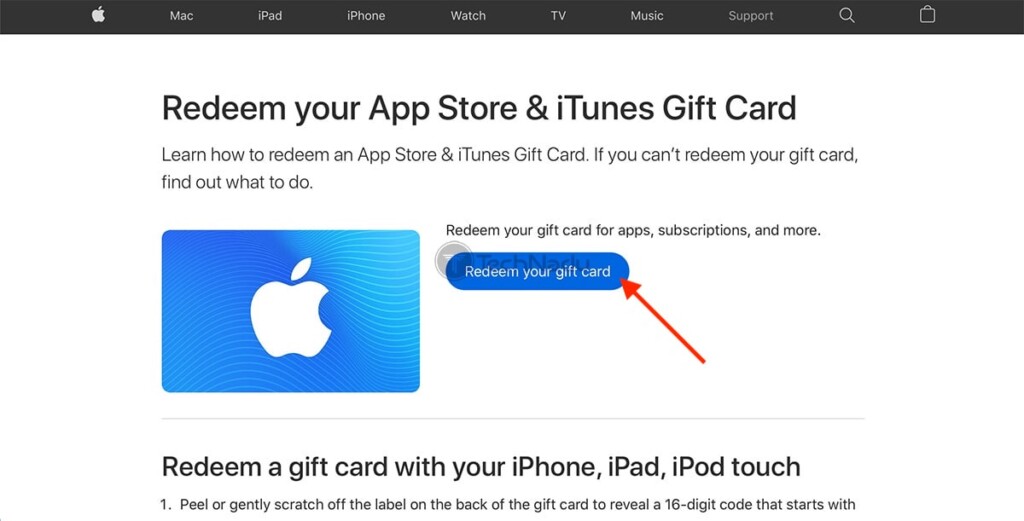Open the Music navigation item

(x=647, y=16)
